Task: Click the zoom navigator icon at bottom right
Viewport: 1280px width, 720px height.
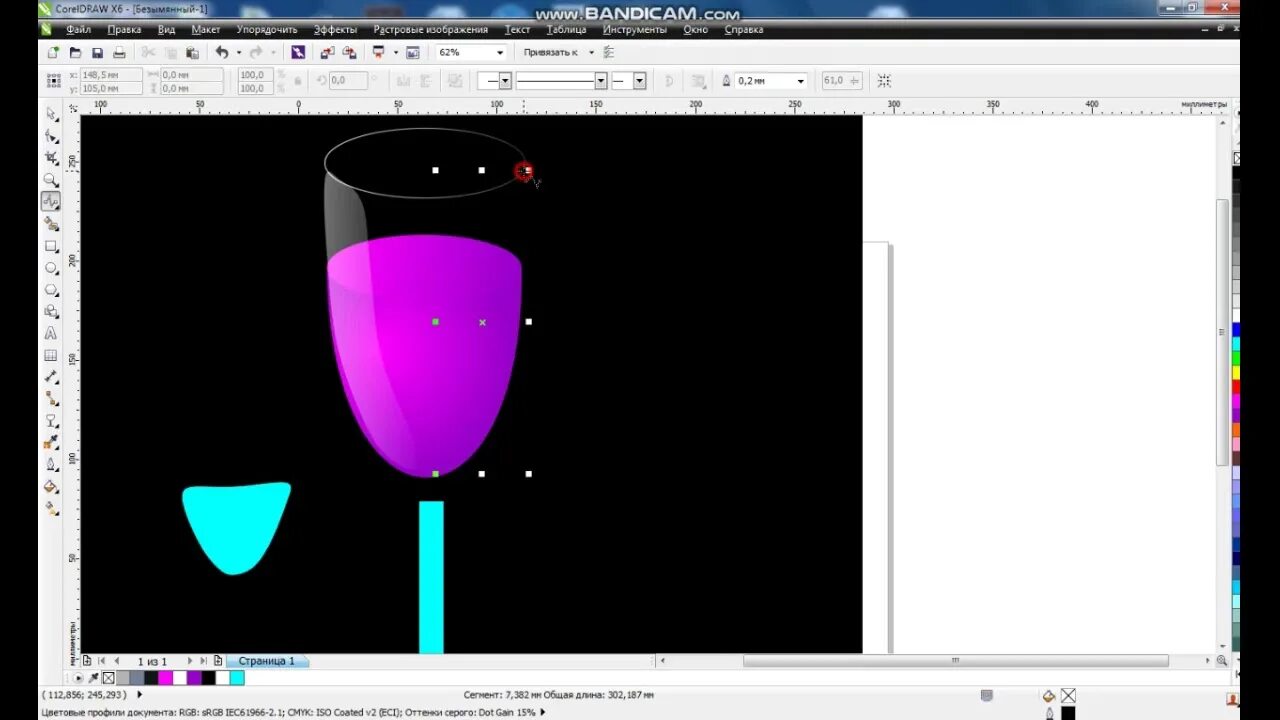Action: tap(1221, 660)
